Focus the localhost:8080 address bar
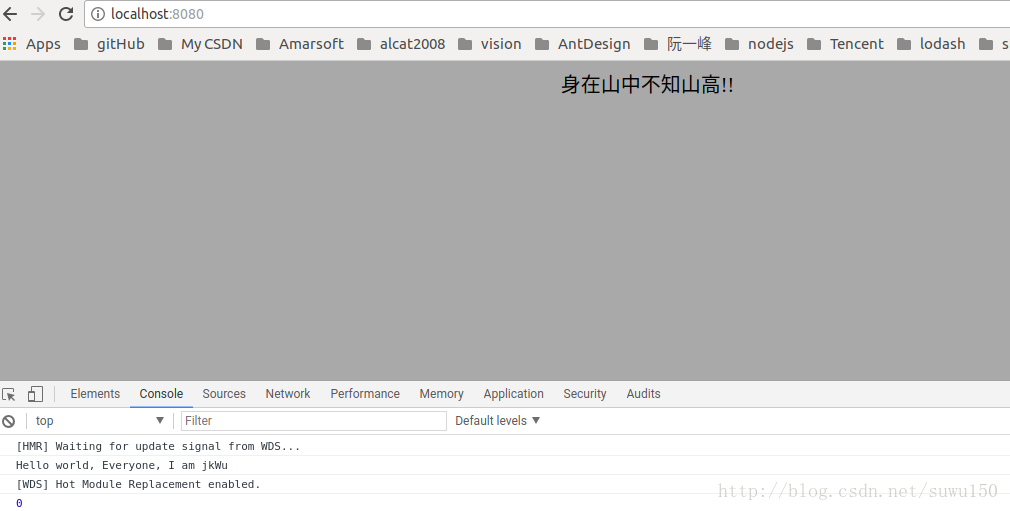Viewport: 1010px width, 511px height. (548, 14)
